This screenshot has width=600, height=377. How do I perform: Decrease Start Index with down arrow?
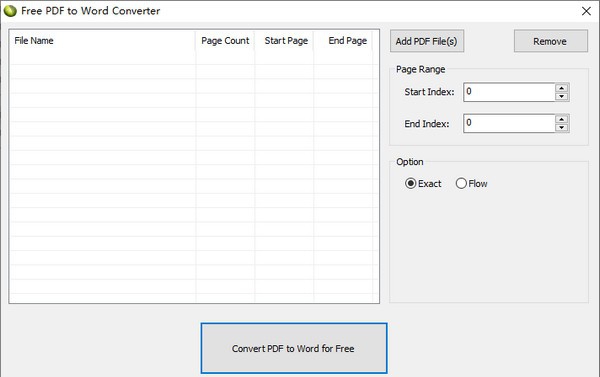[562, 97]
